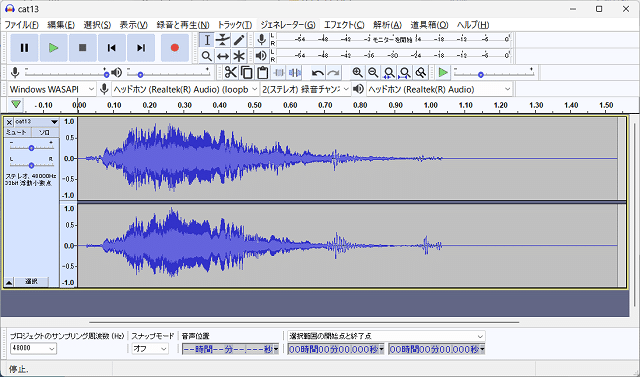Copy selection with the copy icon
The image size is (640, 377).
click(x=247, y=73)
